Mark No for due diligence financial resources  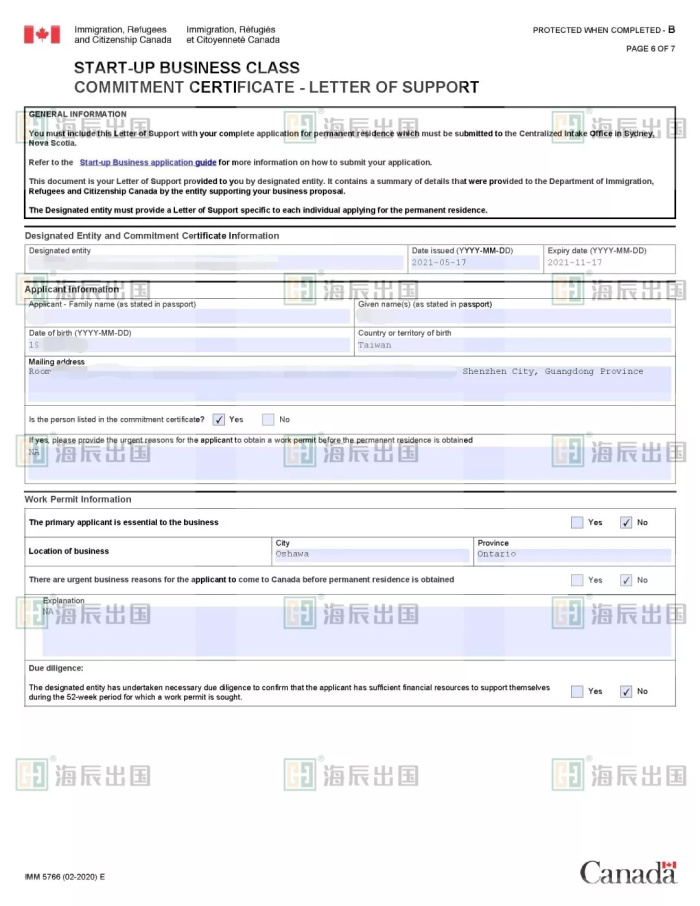tap(626, 692)
